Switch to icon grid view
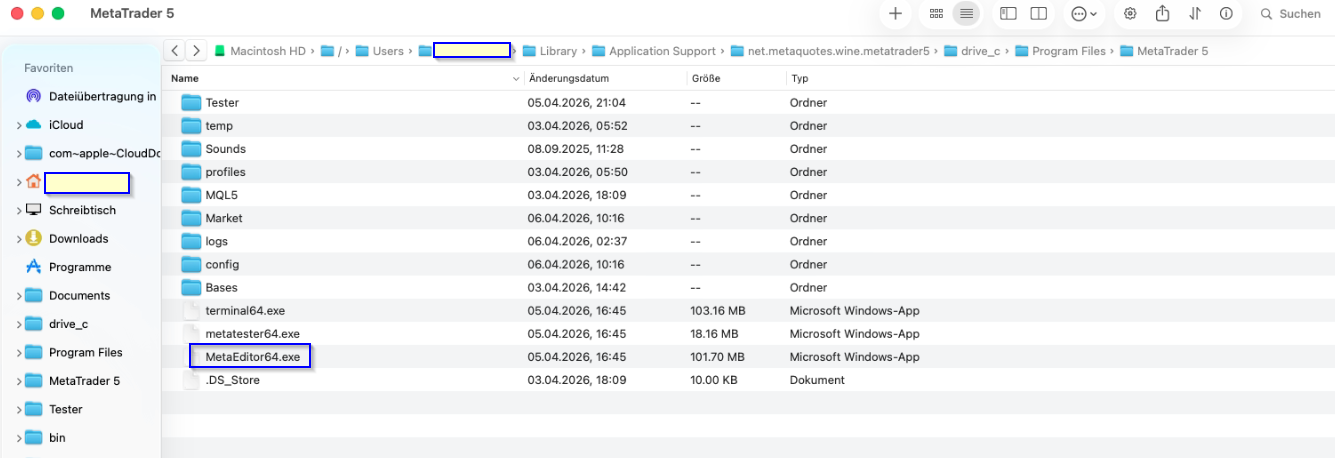This screenshot has width=1335, height=458. (936, 14)
